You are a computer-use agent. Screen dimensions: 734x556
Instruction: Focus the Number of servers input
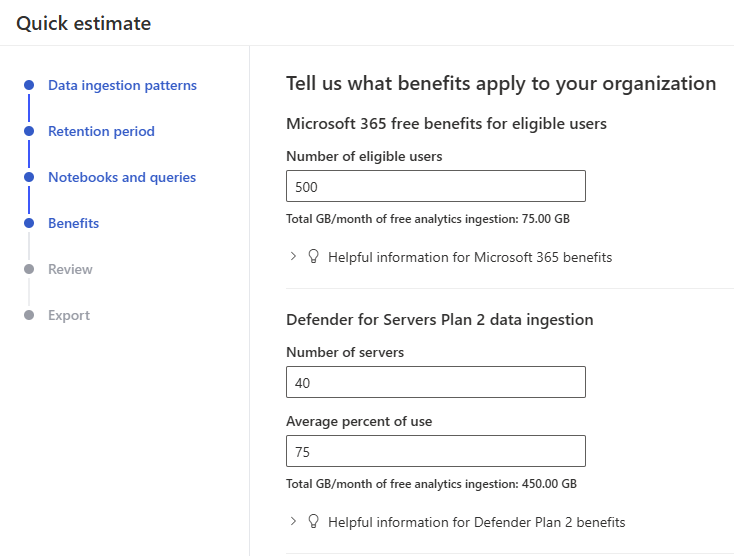pyautogui.click(x=435, y=382)
